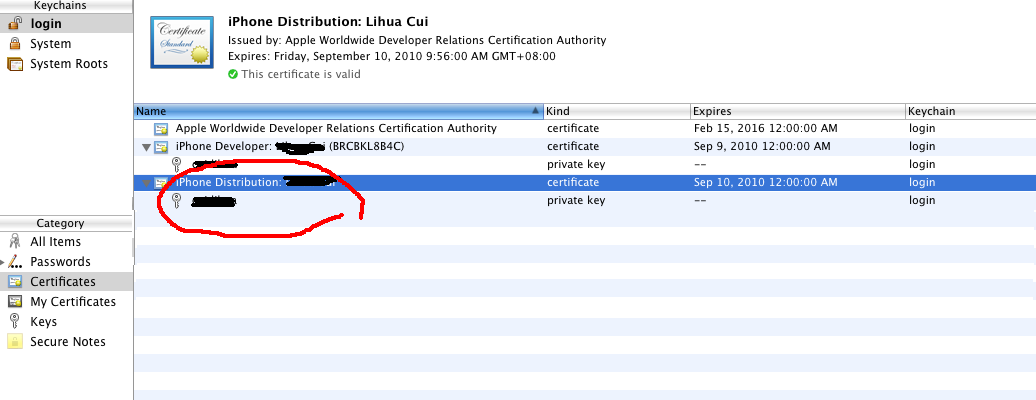1036x400 pixels.
Task: Click the 'Sep 9, 2010 12:00:00 AM' cell
Action: 762,146
